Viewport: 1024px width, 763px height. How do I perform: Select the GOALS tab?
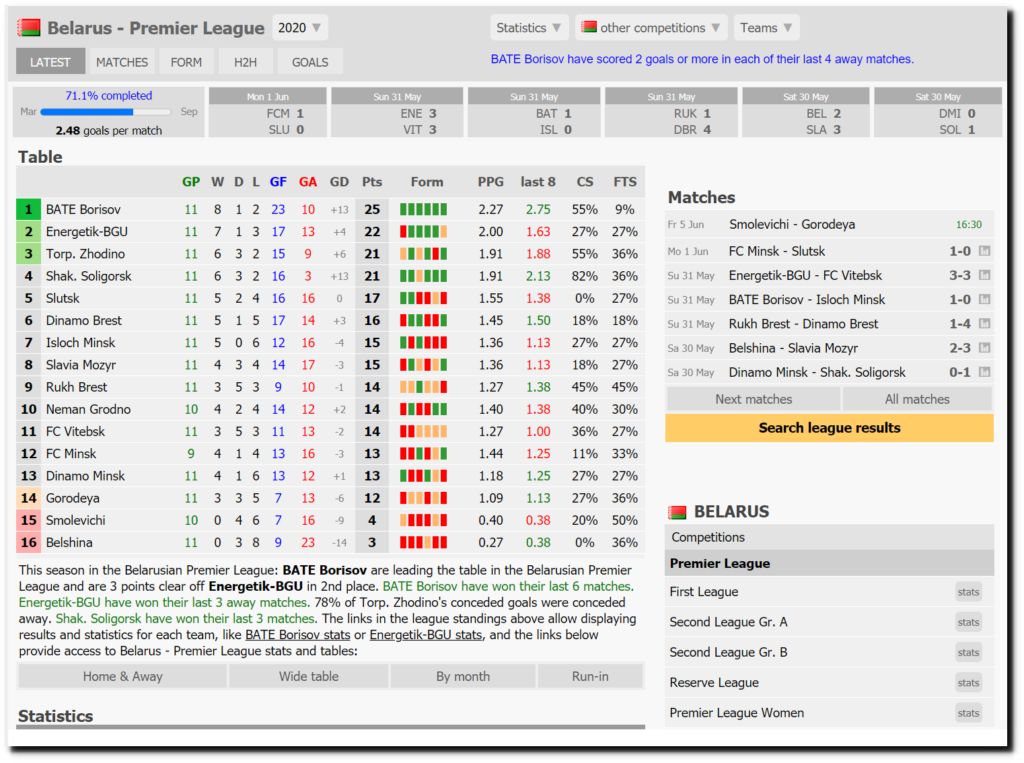pos(309,62)
